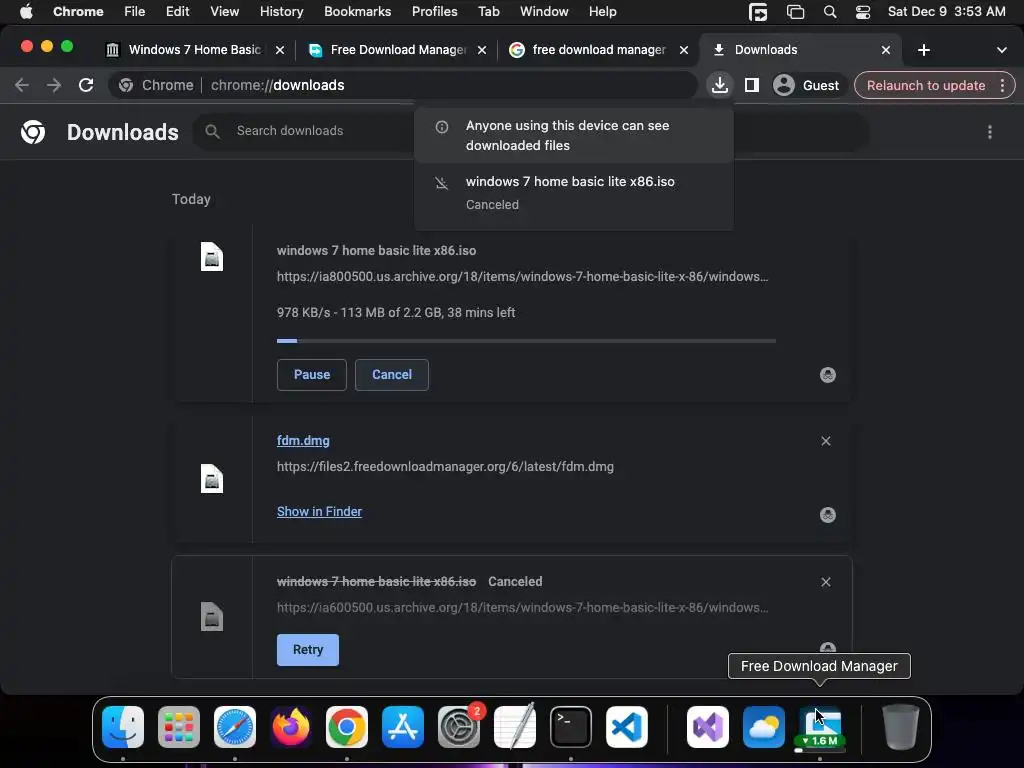Go back with the back arrow
1024x768 pixels.
click(22, 85)
